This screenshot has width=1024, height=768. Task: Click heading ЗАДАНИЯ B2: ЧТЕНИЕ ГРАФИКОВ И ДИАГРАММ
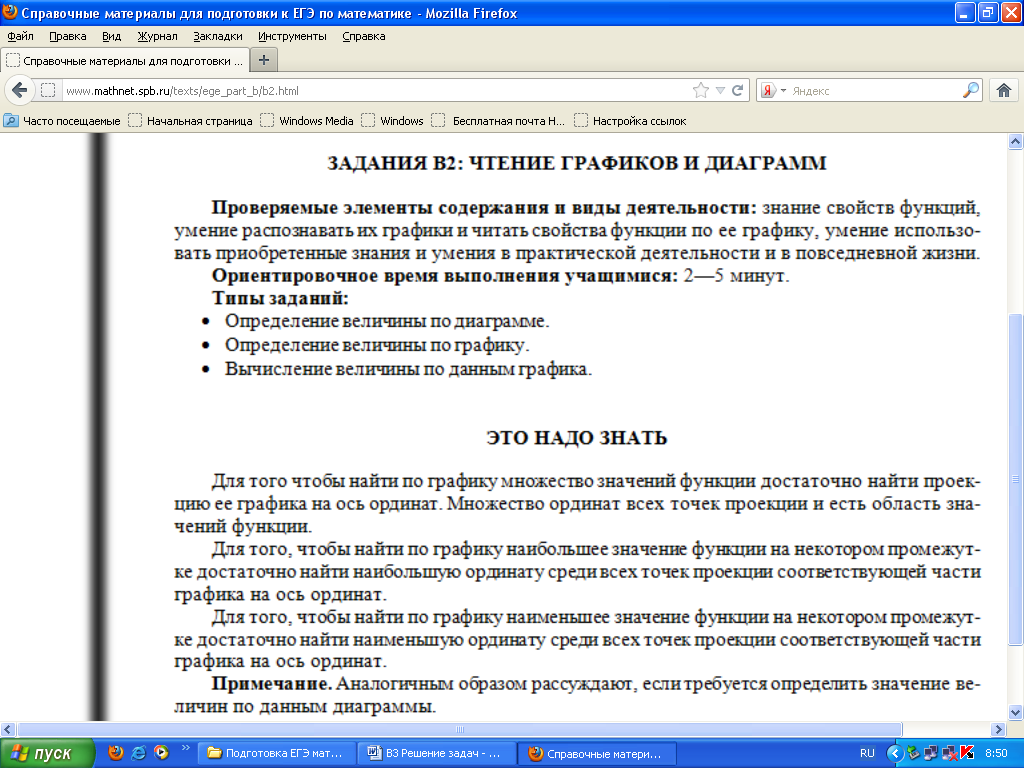(577, 163)
